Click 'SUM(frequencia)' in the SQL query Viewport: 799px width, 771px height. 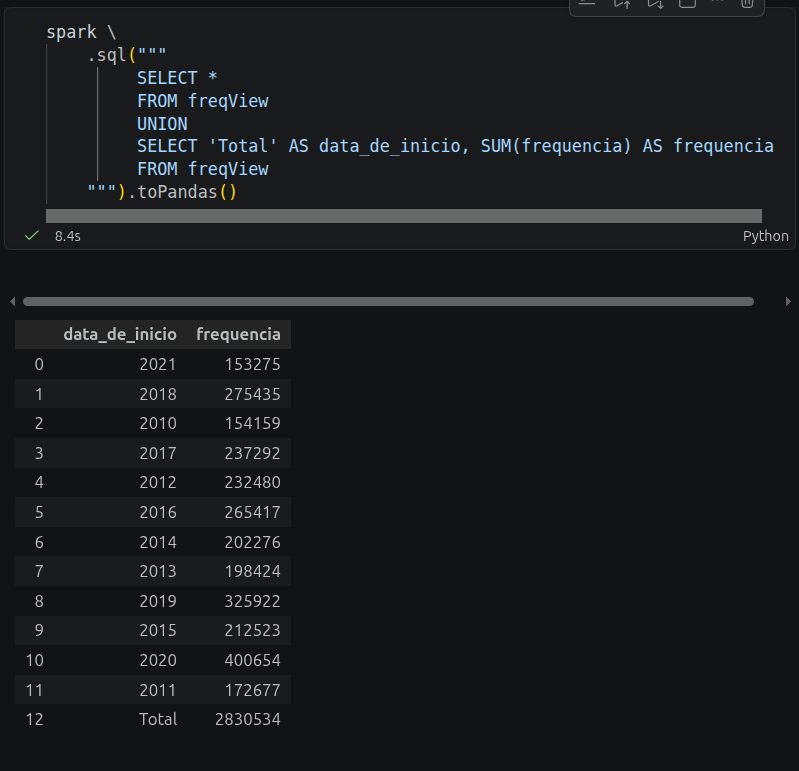556,146
